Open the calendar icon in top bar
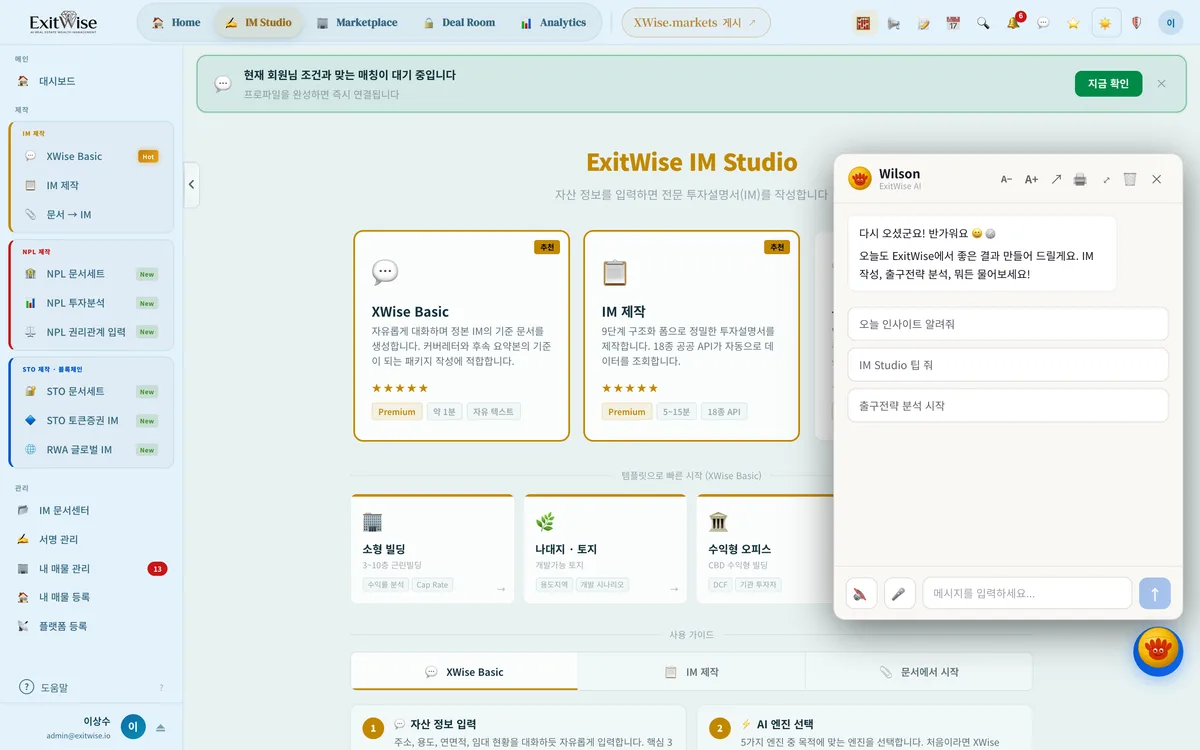This screenshot has width=1200, height=750. point(953,23)
